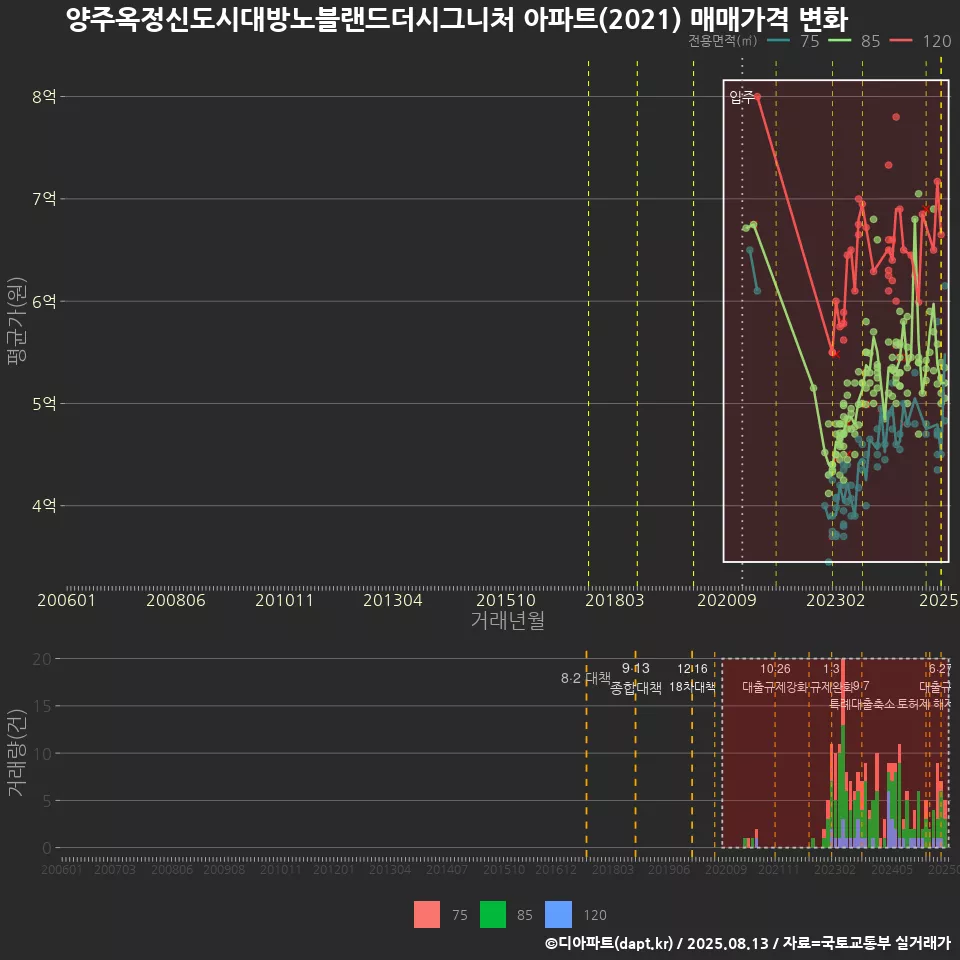Click the 5억 y-axis label

pyautogui.click(x=44, y=403)
